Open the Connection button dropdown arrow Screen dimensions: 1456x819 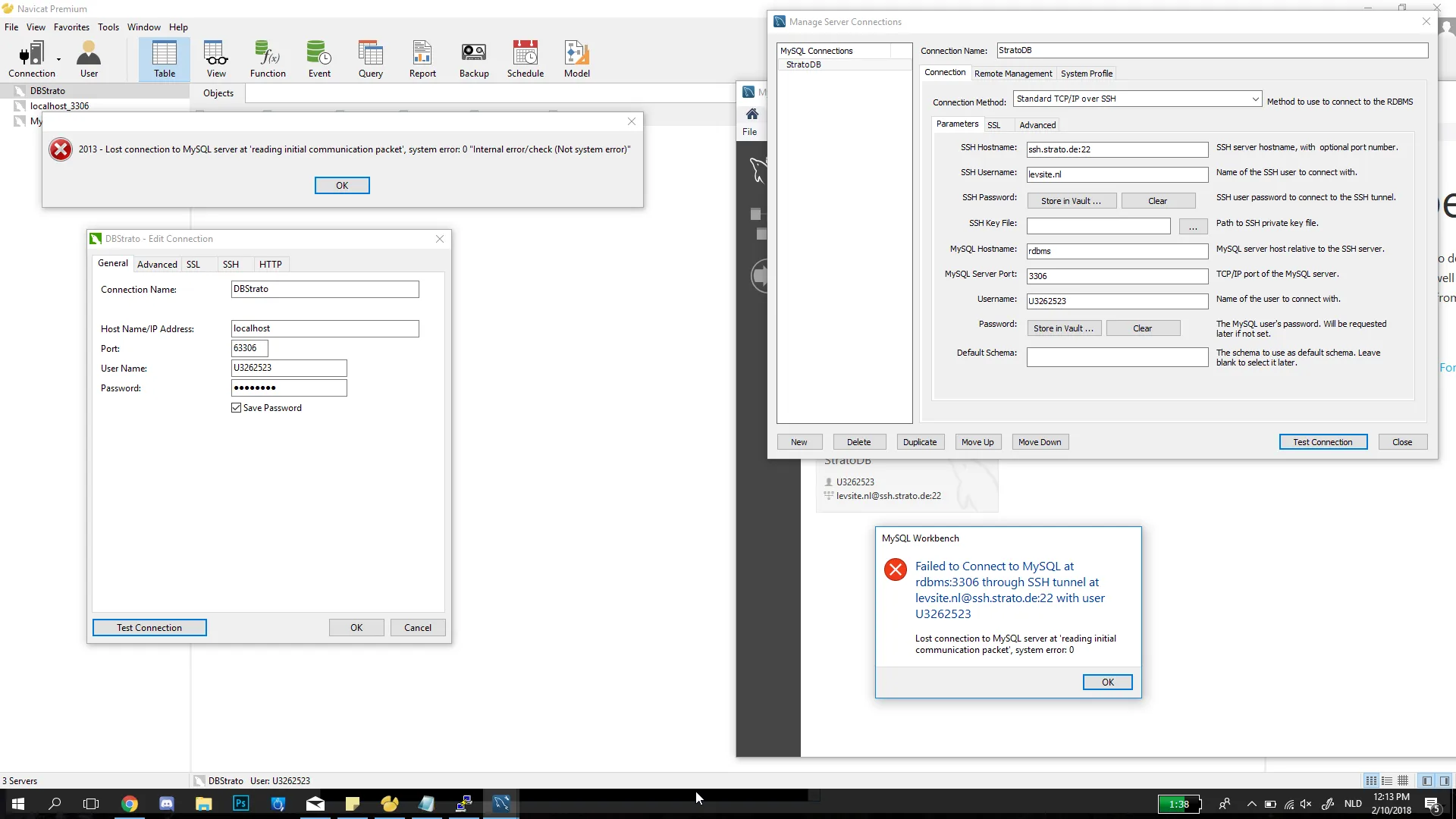(x=58, y=58)
